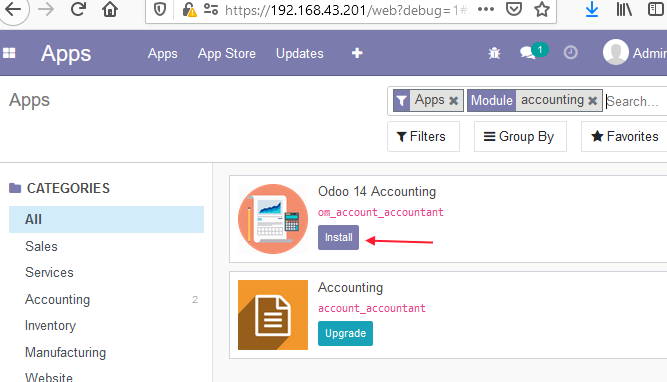Viewport: 667px width, 382px height.
Task: Click the Apps breadcrumb heading
Action: click(29, 100)
